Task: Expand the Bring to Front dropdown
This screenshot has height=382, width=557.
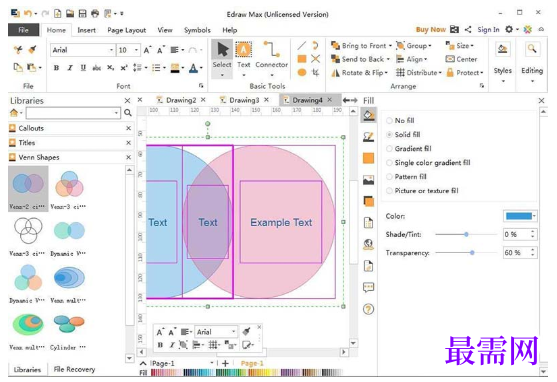Action: (x=390, y=46)
